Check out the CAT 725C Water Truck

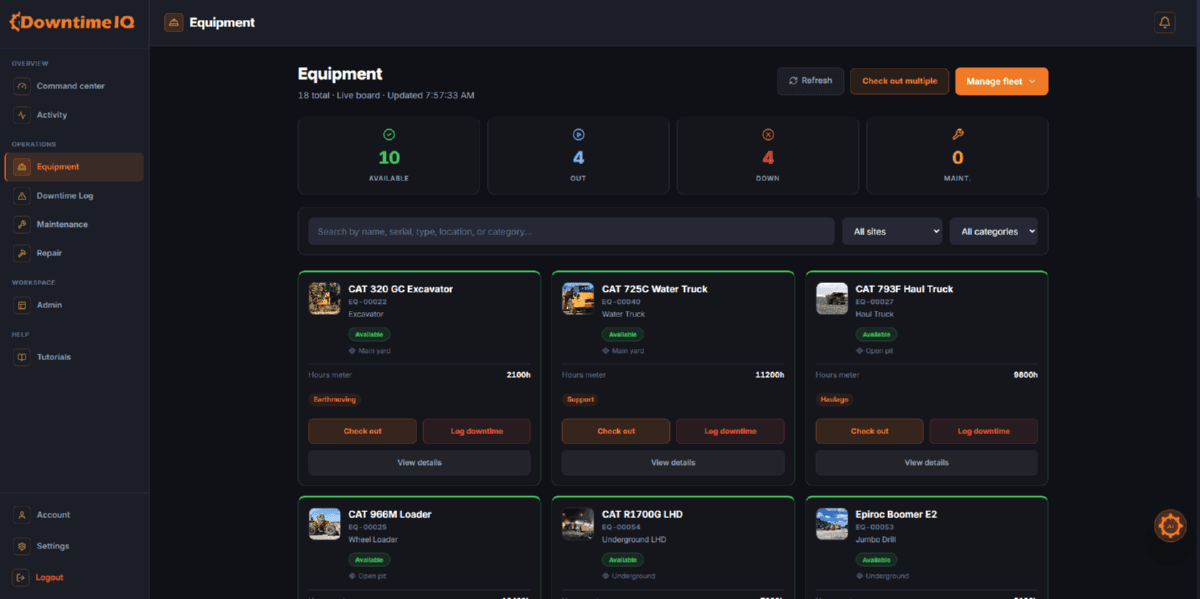coord(616,431)
